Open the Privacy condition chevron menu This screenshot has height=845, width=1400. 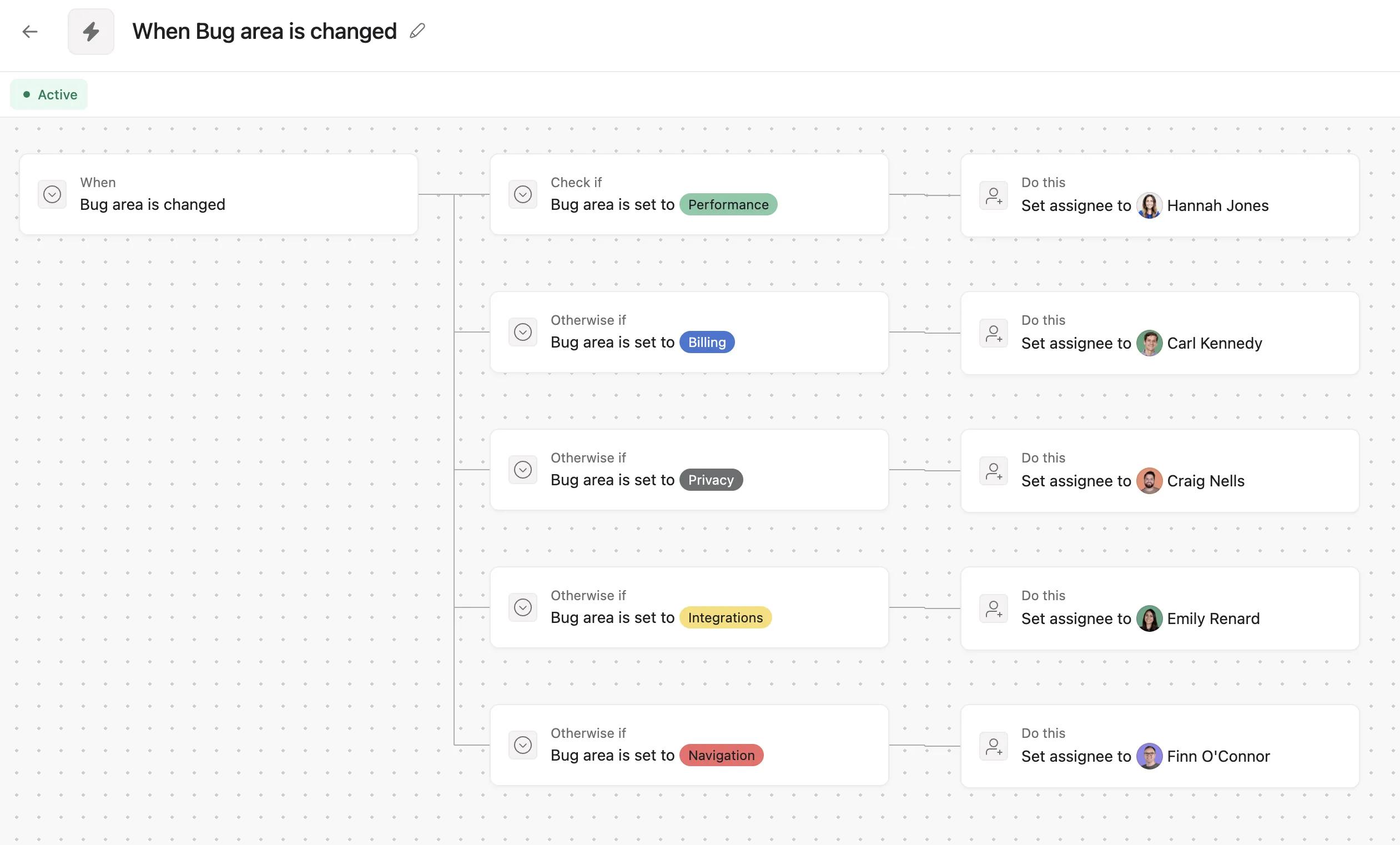point(522,469)
